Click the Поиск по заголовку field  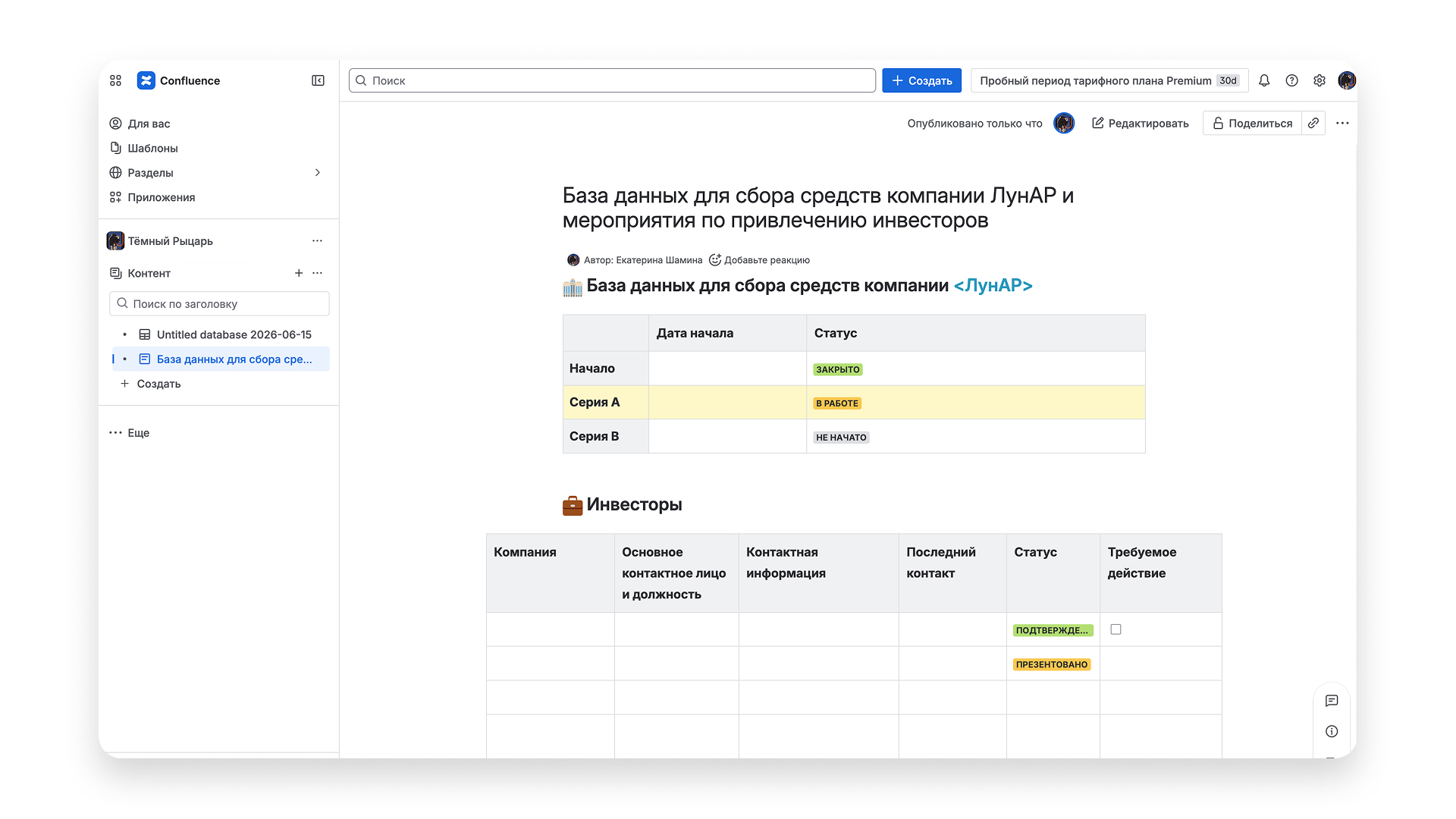[x=219, y=304]
